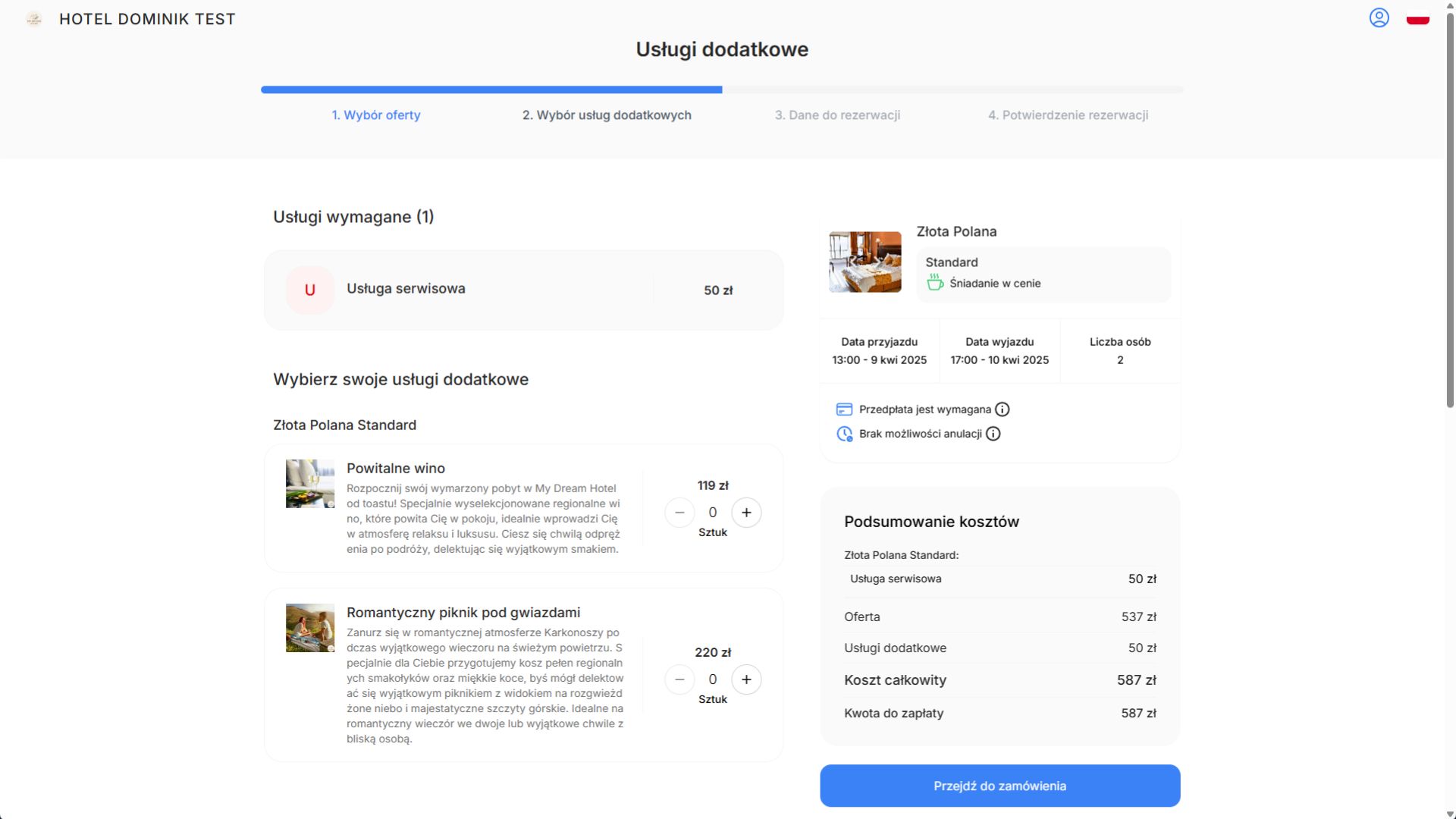Image resolution: width=1456 pixels, height=819 pixels.
Task: Increase Powitalne wino quantity with plus
Action: coord(746,513)
